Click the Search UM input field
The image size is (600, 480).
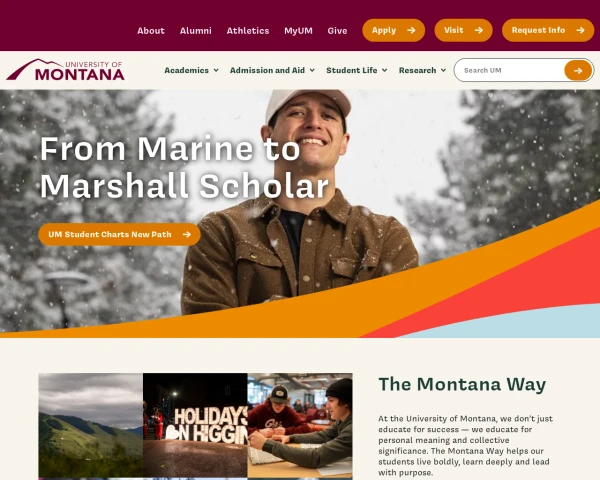(511, 70)
